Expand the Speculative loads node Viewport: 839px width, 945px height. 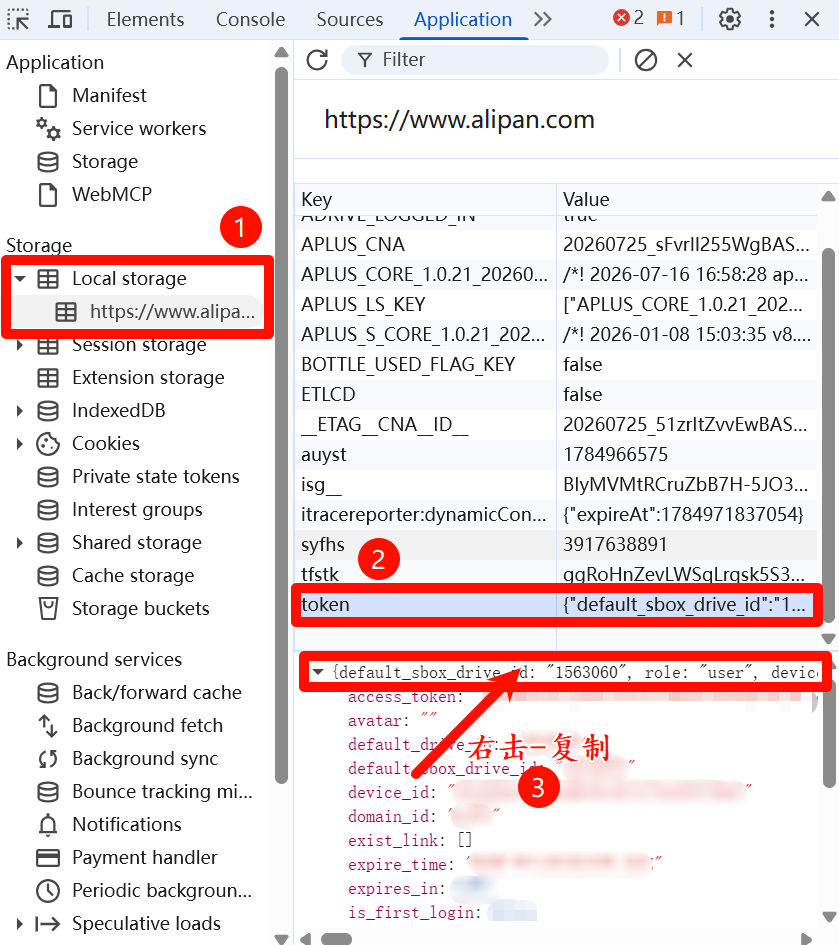click(20, 923)
